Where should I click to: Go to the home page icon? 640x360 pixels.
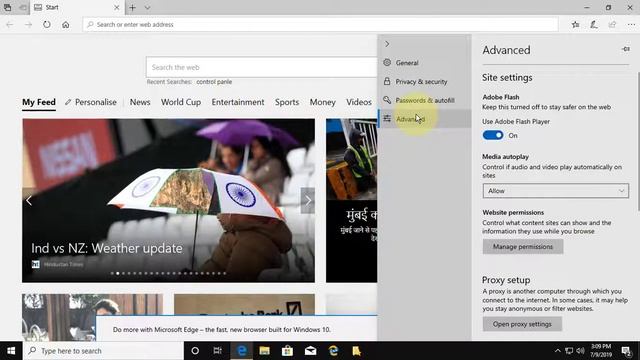point(66,24)
